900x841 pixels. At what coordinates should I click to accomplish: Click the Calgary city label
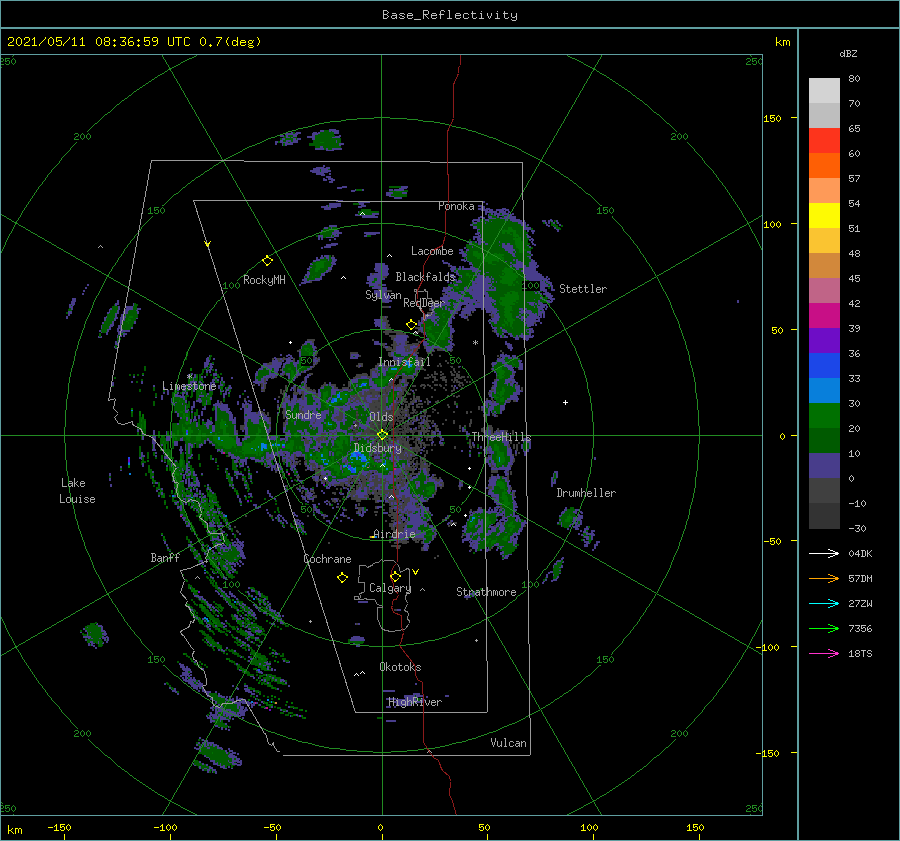[x=390, y=588]
